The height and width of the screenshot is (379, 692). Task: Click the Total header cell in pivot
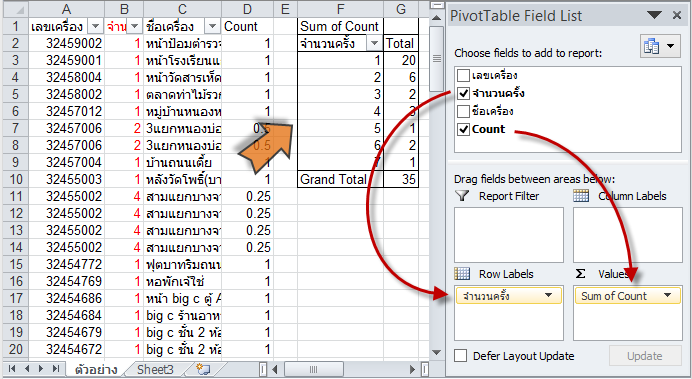click(x=400, y=43)
